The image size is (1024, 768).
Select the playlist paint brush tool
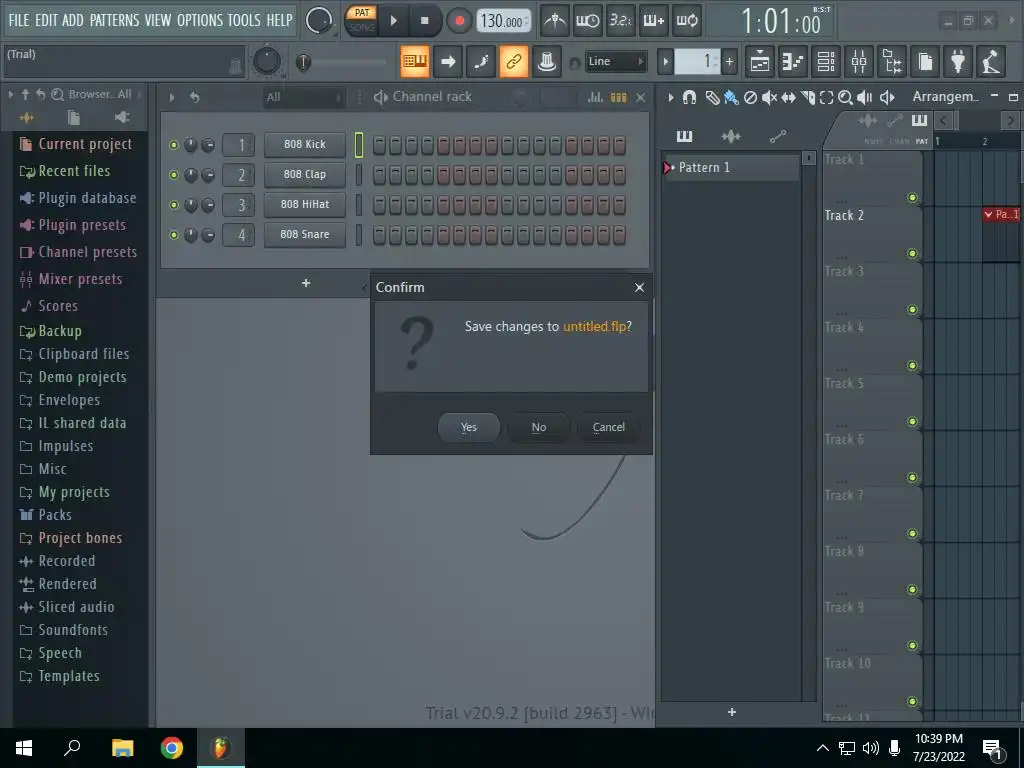[x=731, y=97]
